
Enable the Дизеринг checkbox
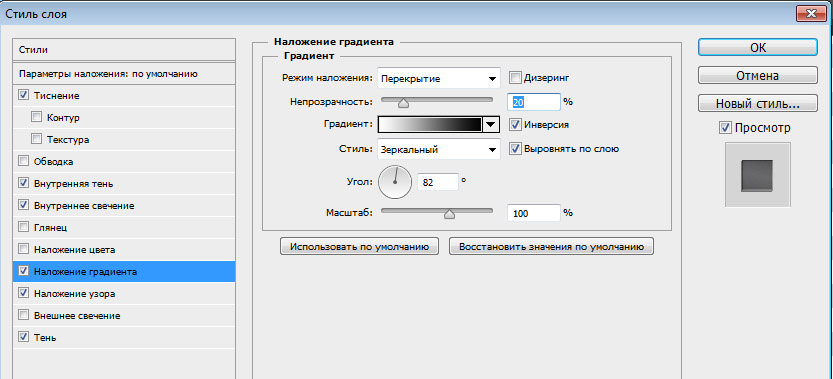click(x=515, y=78)
